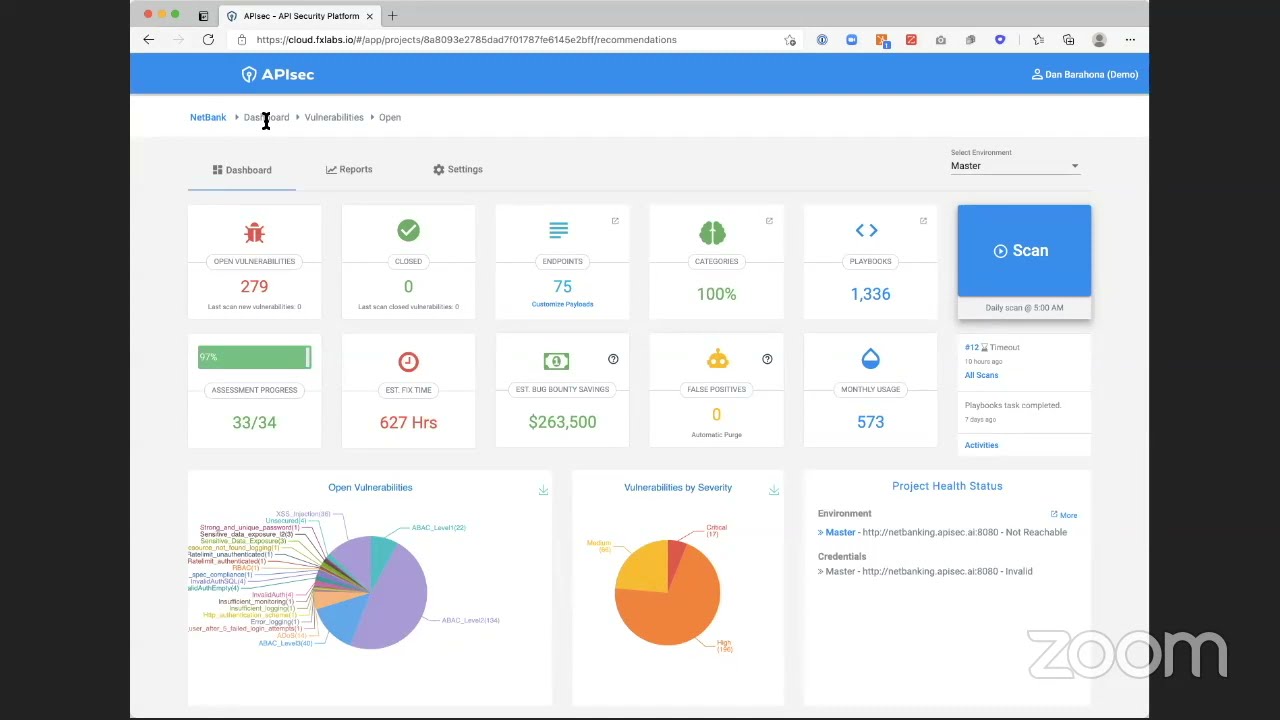Open the Select Environment Master dropdown
This screenshot has width=1280, height=720.
(x=1015, y=166)
